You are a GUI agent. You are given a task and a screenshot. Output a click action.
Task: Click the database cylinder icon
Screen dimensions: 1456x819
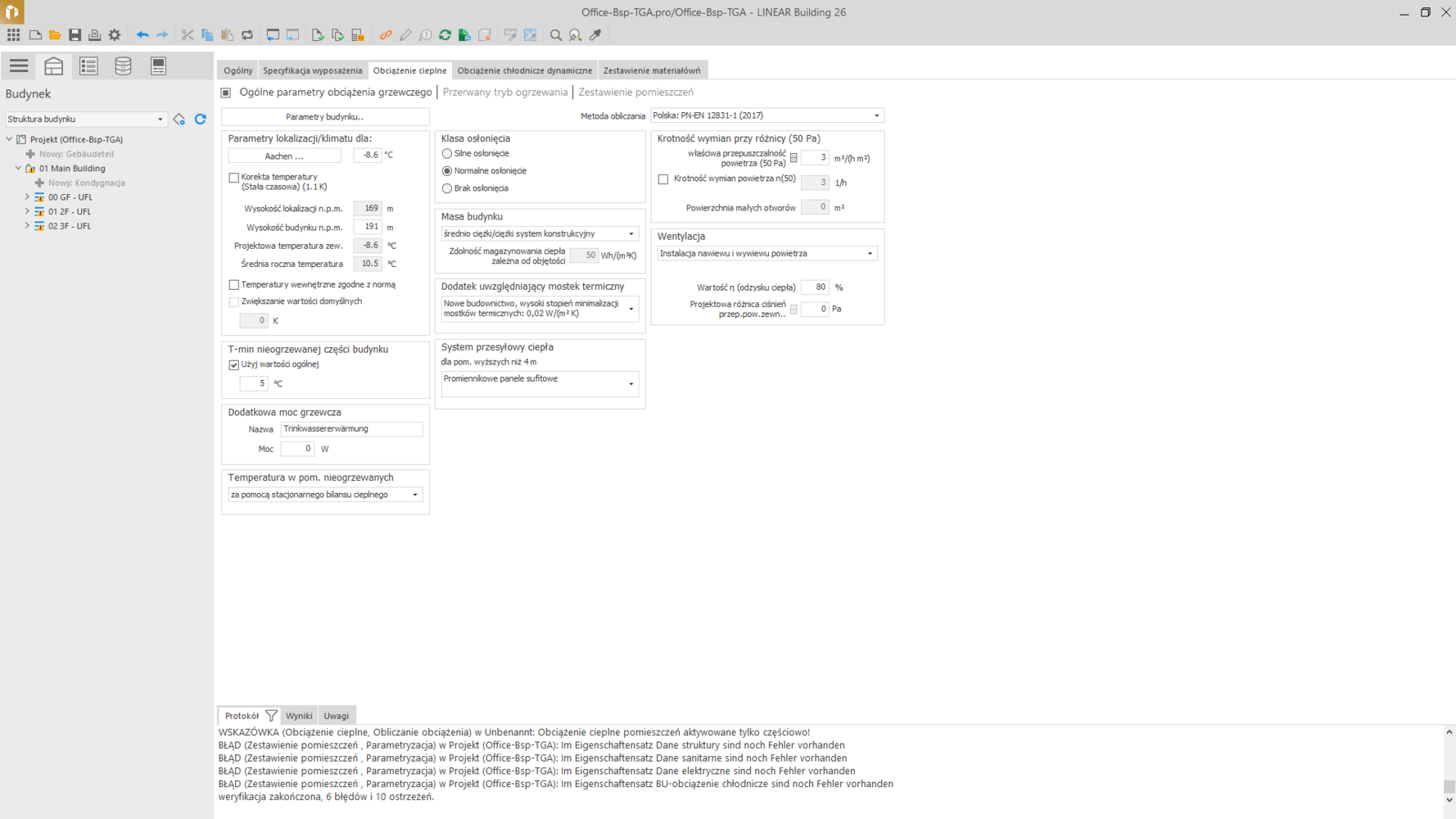click(x=123, y=66)
